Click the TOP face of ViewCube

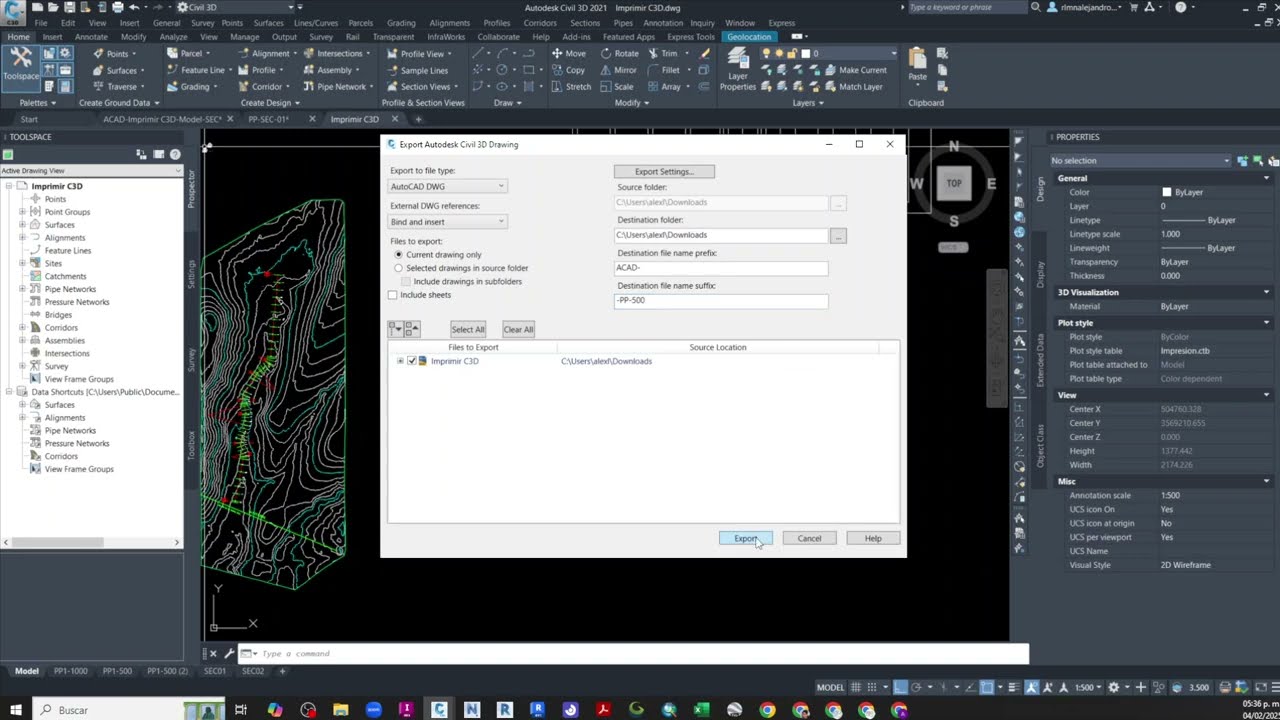click(954, 183)
